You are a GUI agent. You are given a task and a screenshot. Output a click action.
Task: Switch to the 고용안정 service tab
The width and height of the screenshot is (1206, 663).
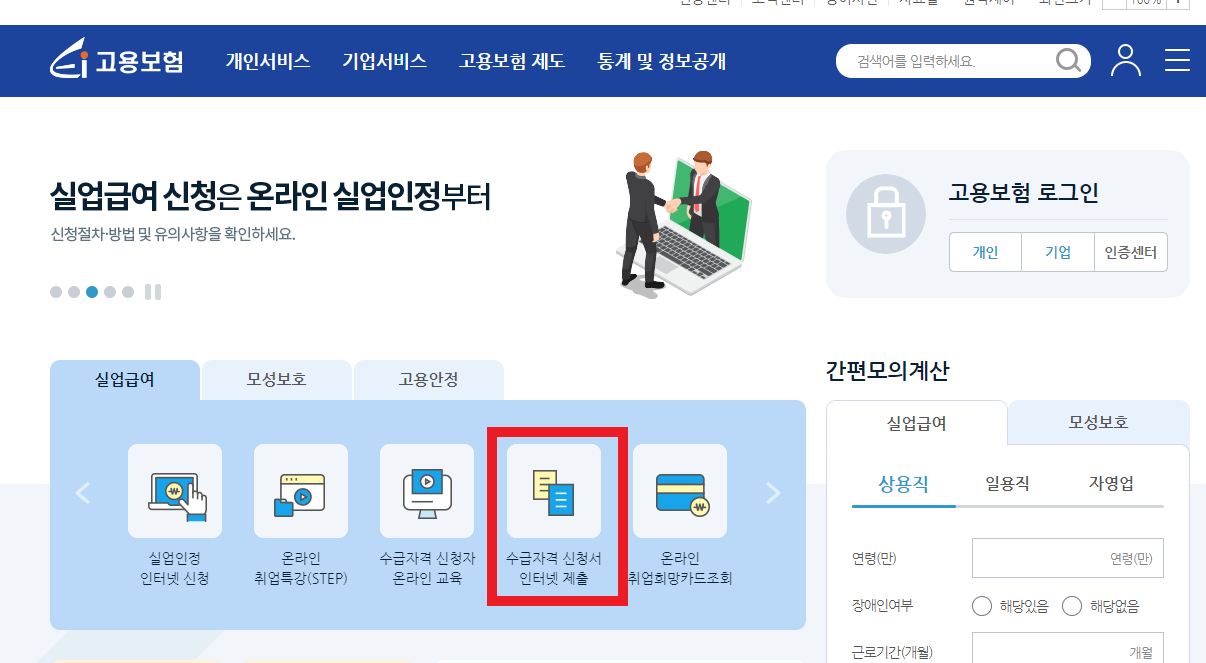click(429, 380)
